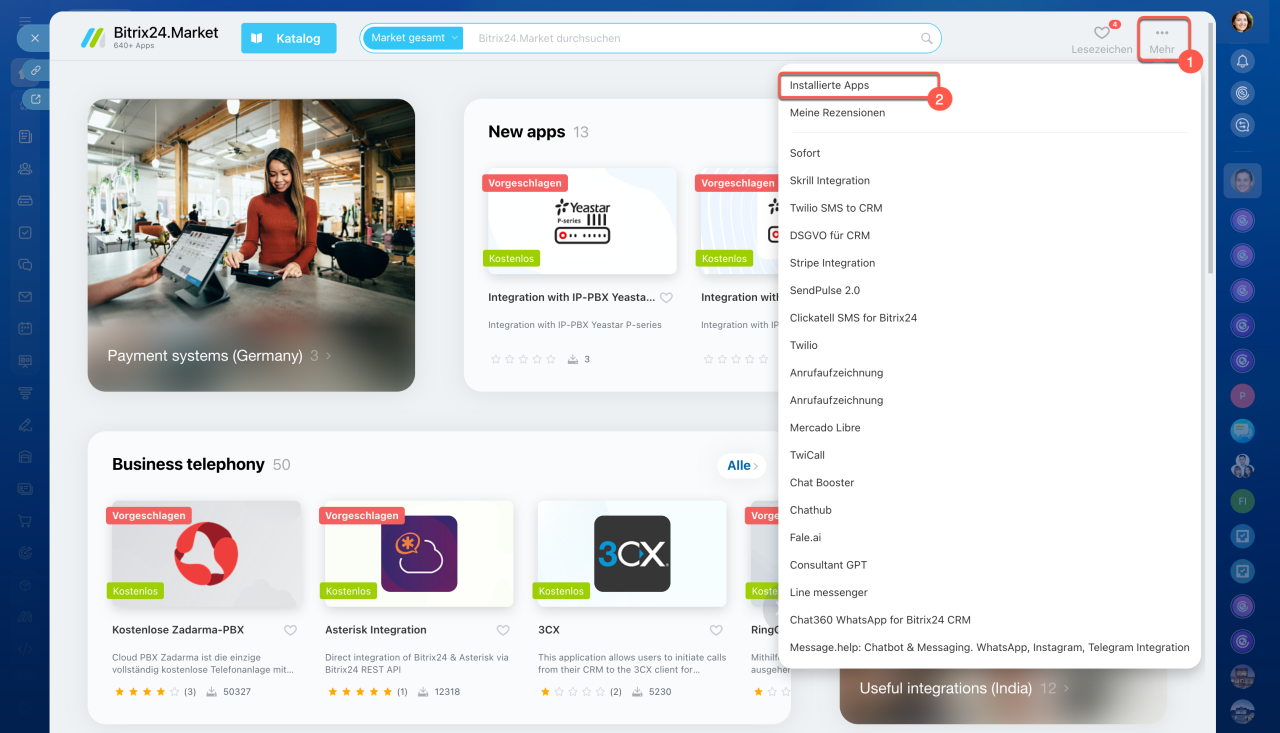This screenshot has height=733, width=1280.
Task: Open the Katalog button
Action: point(288,38)
